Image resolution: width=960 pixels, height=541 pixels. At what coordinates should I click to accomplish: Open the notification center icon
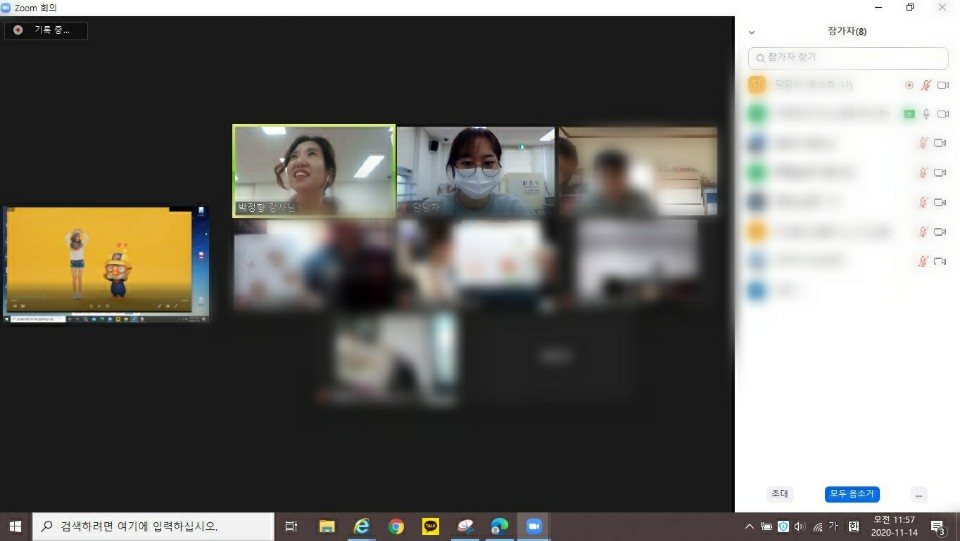coord(938,527)
